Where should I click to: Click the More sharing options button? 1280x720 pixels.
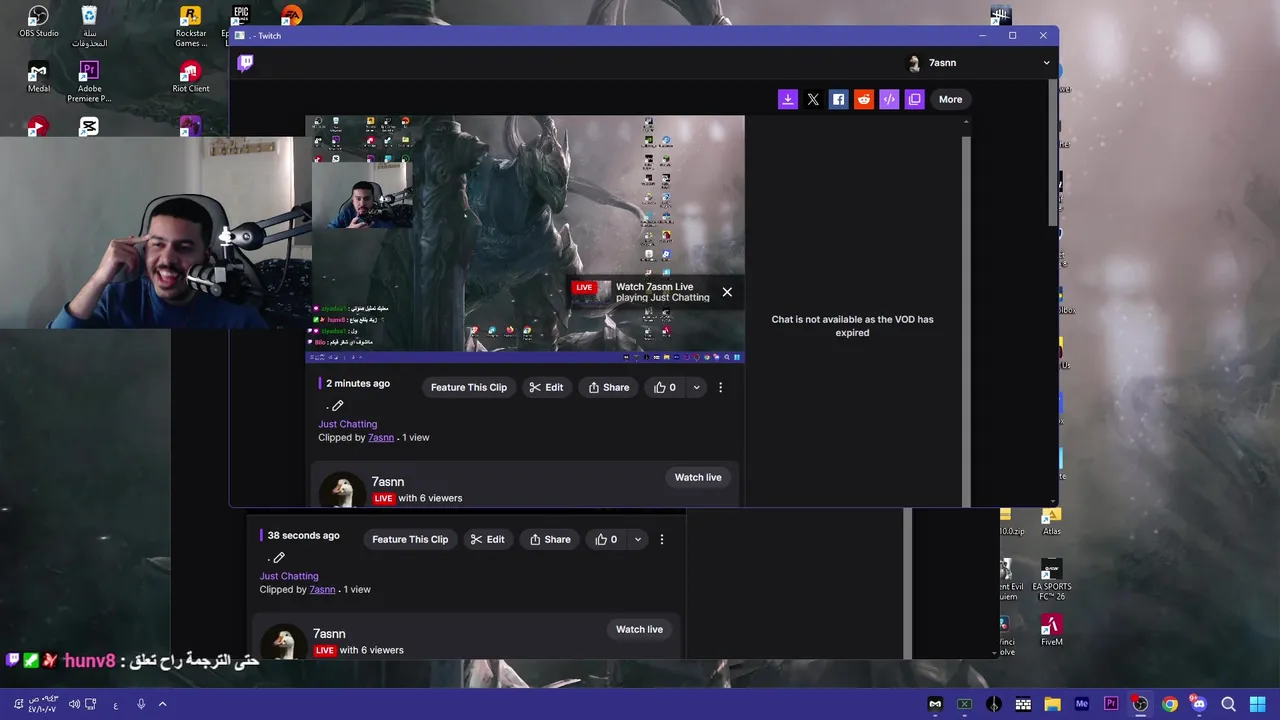[x=950, y=99]
